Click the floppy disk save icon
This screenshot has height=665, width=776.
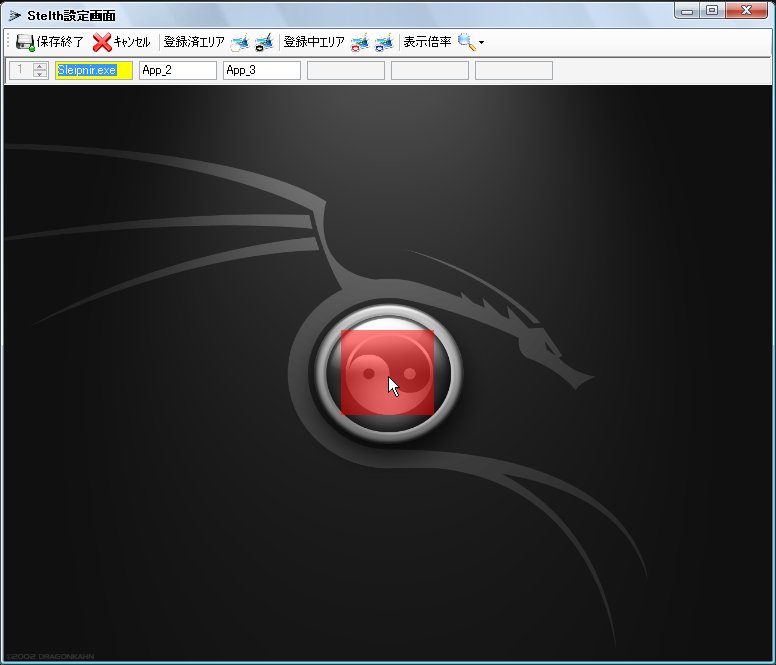tap(25, 43)
